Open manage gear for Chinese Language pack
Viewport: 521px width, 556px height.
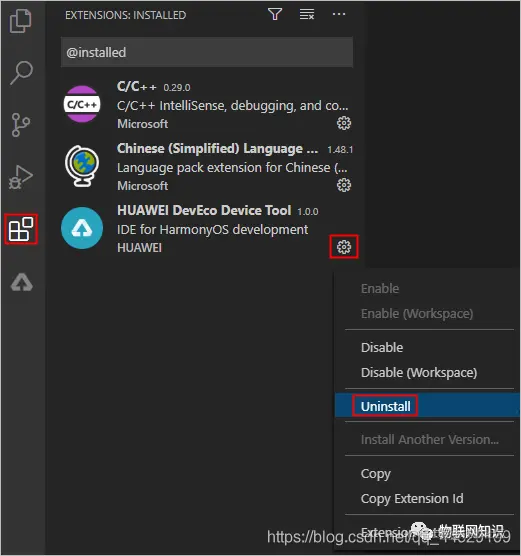[x=344, y=185]
